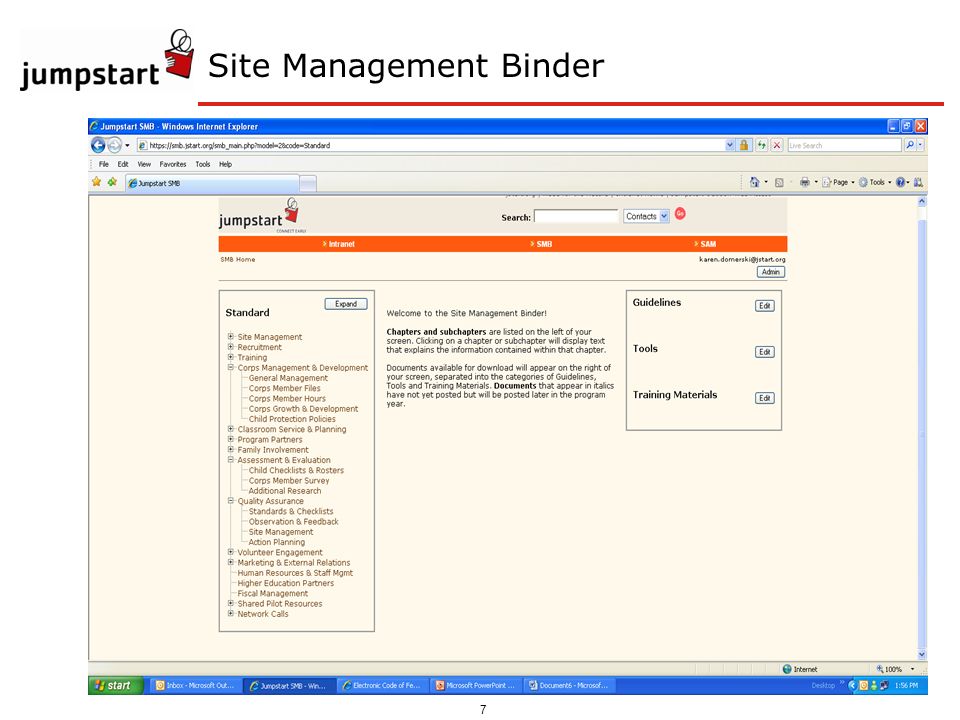The width and height of the screenshot is (960, 720).
Task: Select the Jumpstart SMB browser tab
Action: [x=212, y=183]
